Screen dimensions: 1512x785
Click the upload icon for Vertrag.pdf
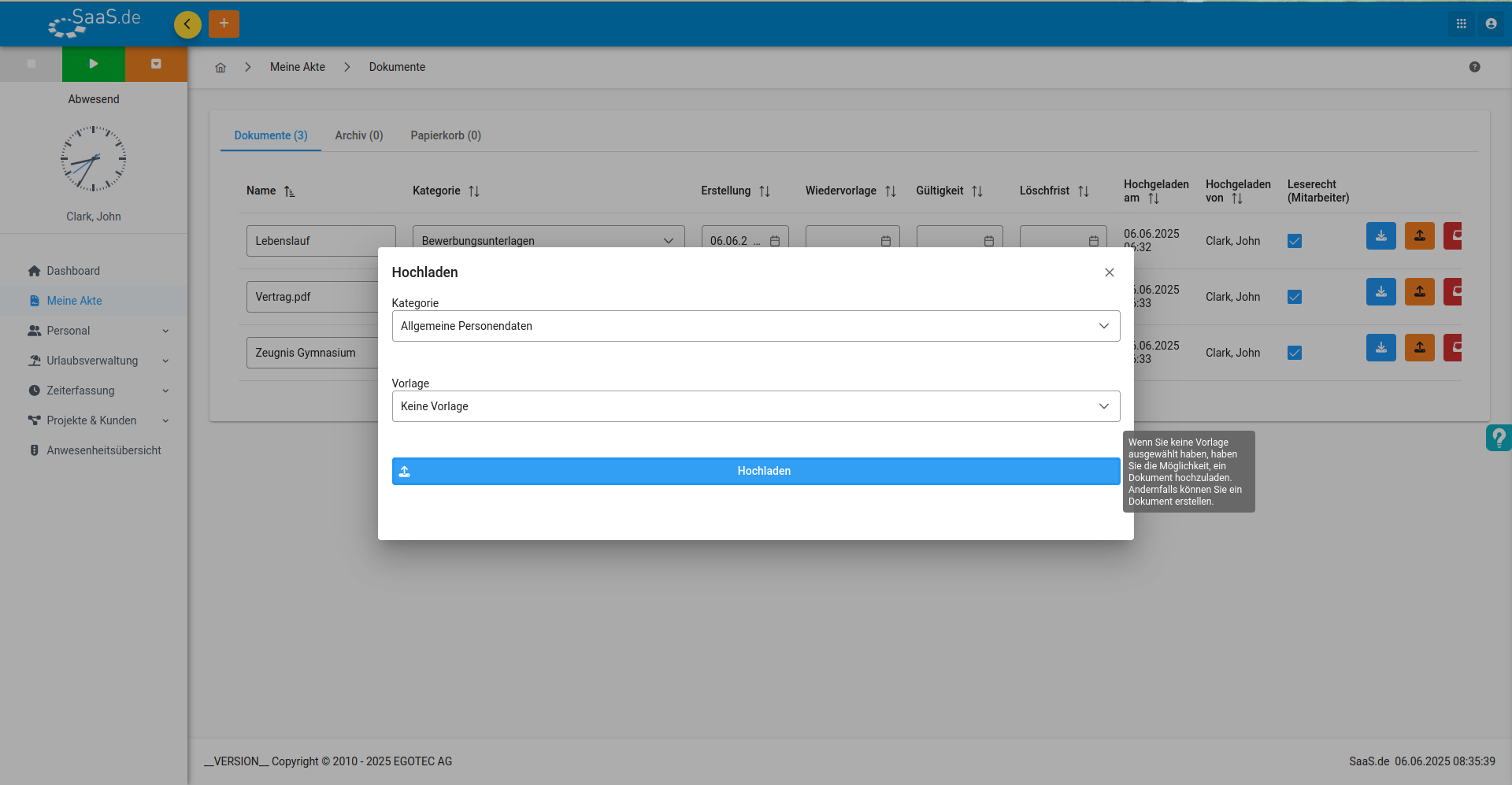[1419, 291]
